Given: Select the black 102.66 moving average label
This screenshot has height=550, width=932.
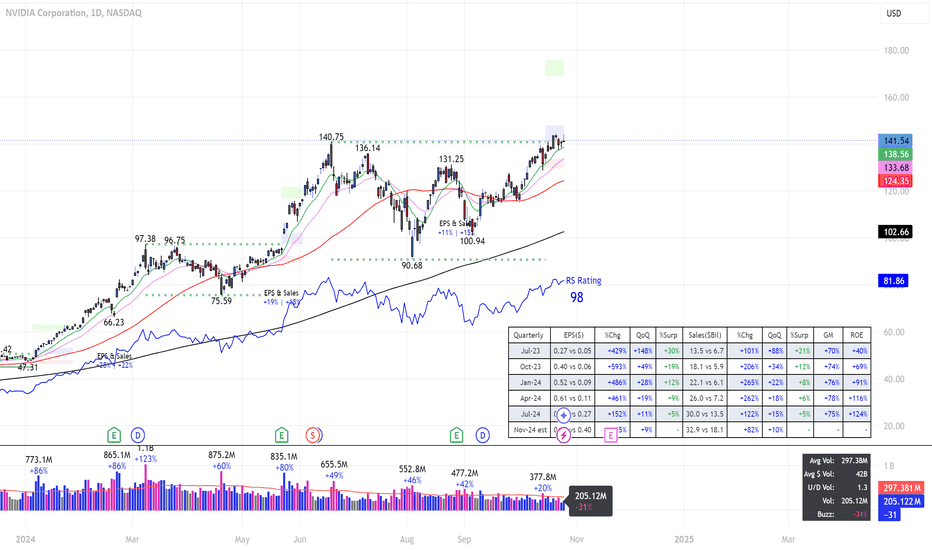Looking at the screenshot, I should 896,232.
